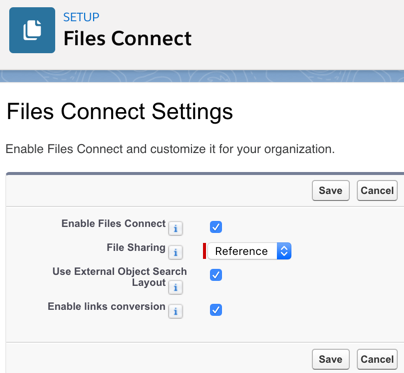Show info for Use External Object Search Layout

(175, 287)
